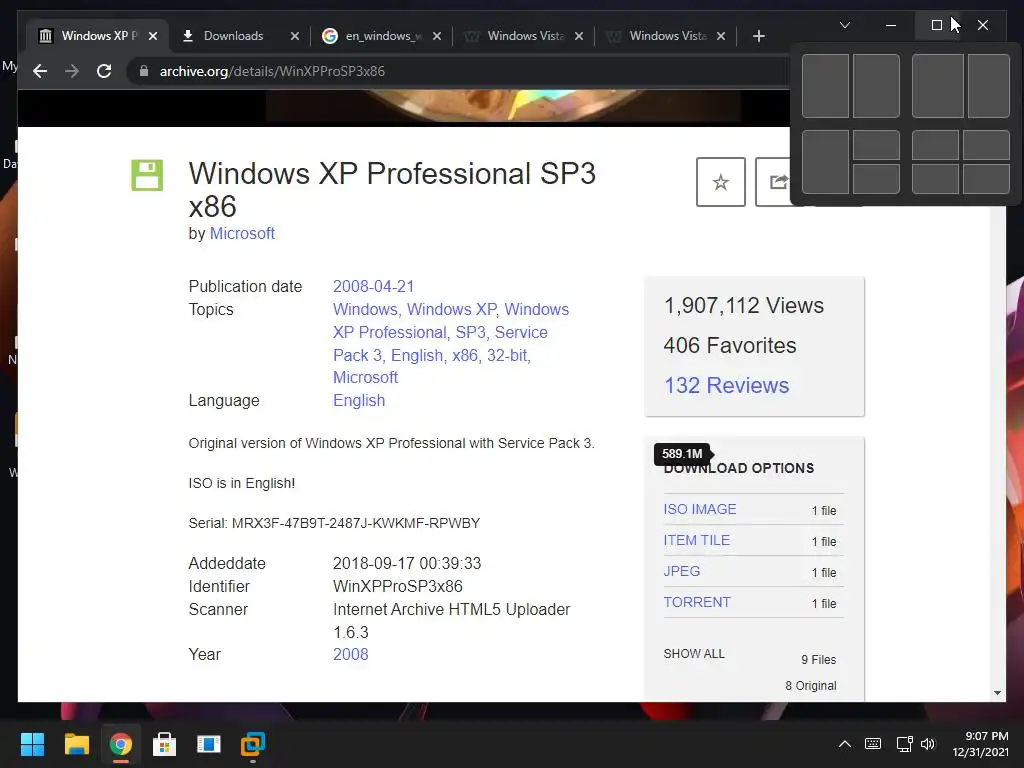Open VMware icon in taskbar
1024x768 pixels.
point(253,744)
